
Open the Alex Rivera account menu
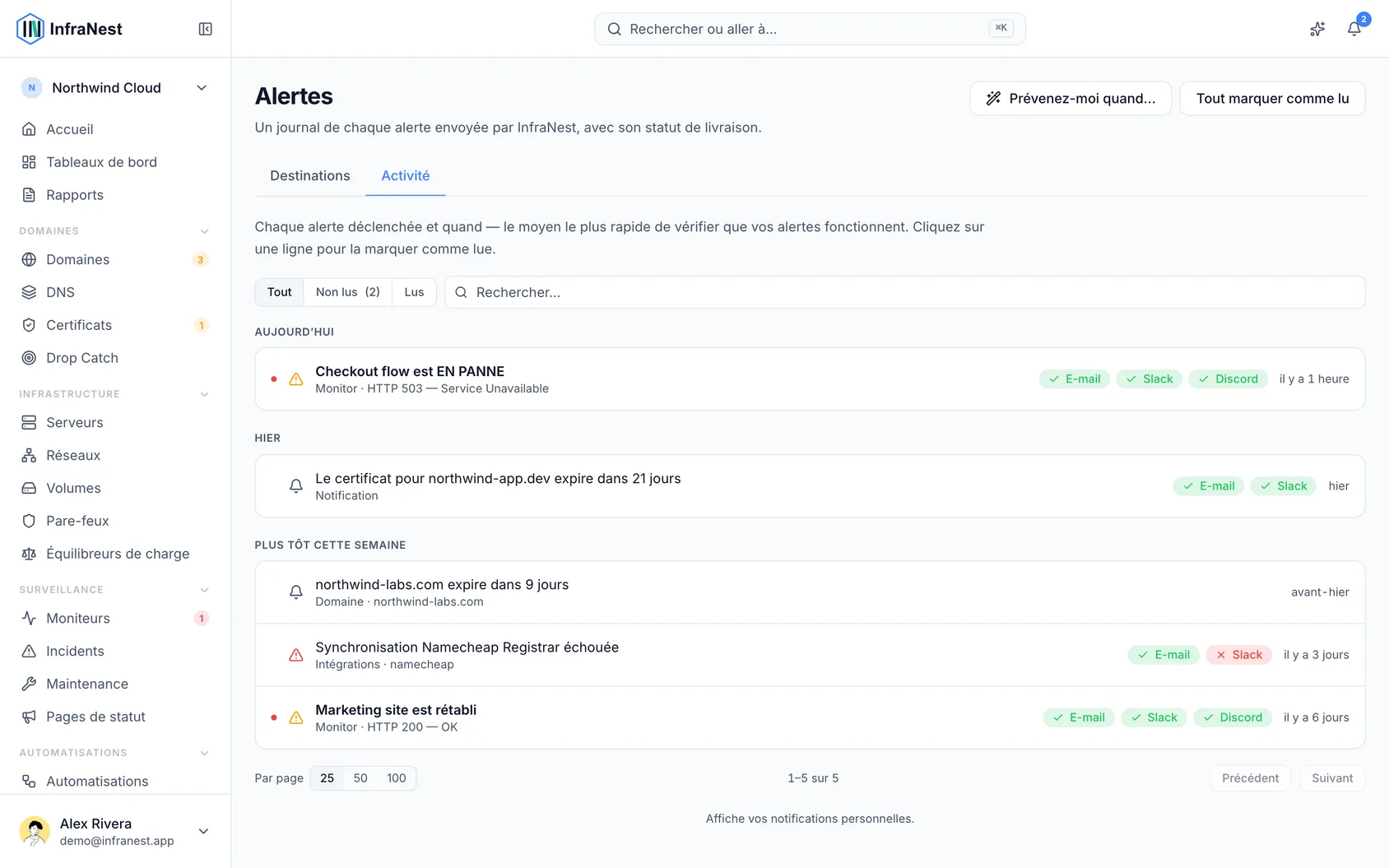(115, 831)
